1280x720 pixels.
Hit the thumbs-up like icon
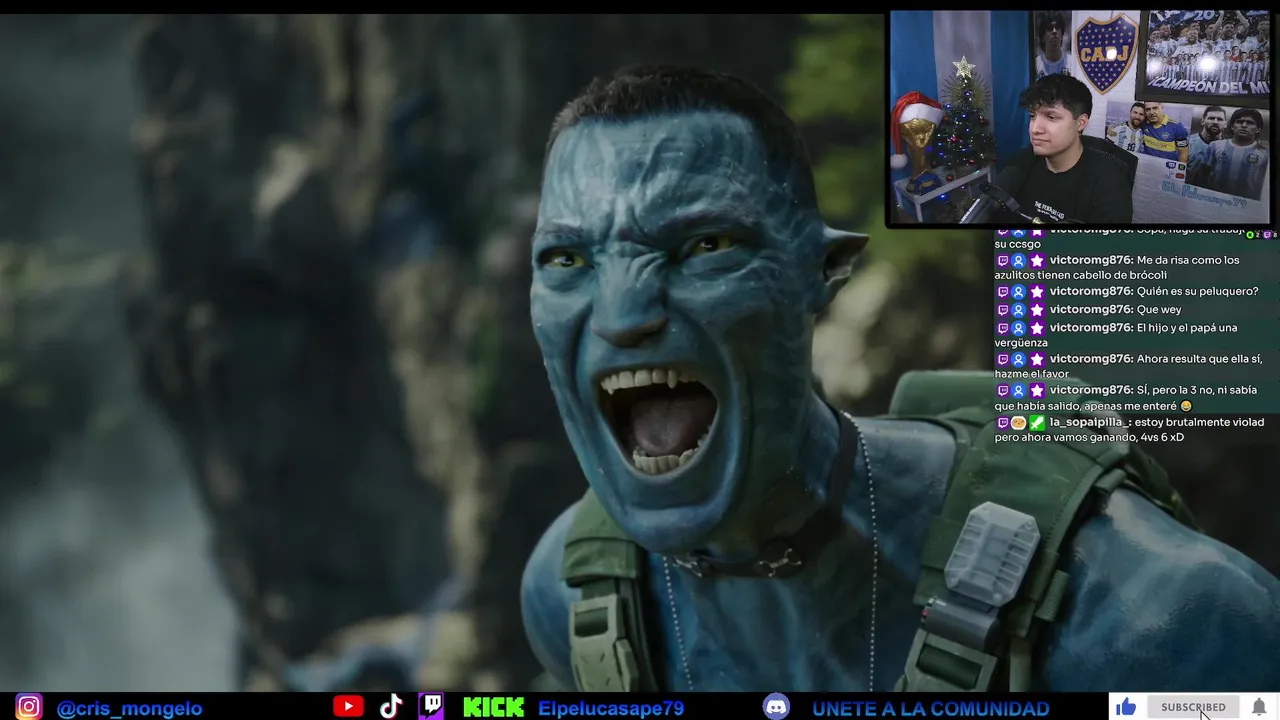tap(1126, 707)
